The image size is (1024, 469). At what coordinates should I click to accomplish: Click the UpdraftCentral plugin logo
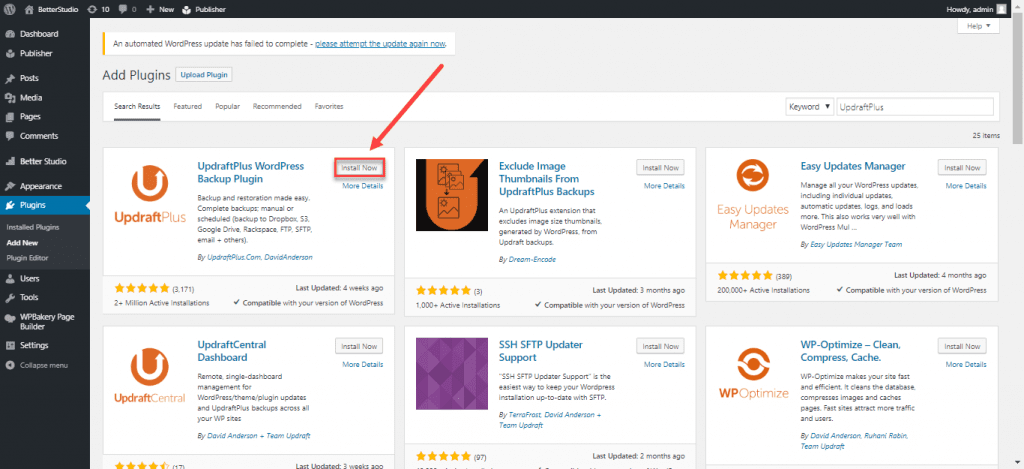(150, 374)
